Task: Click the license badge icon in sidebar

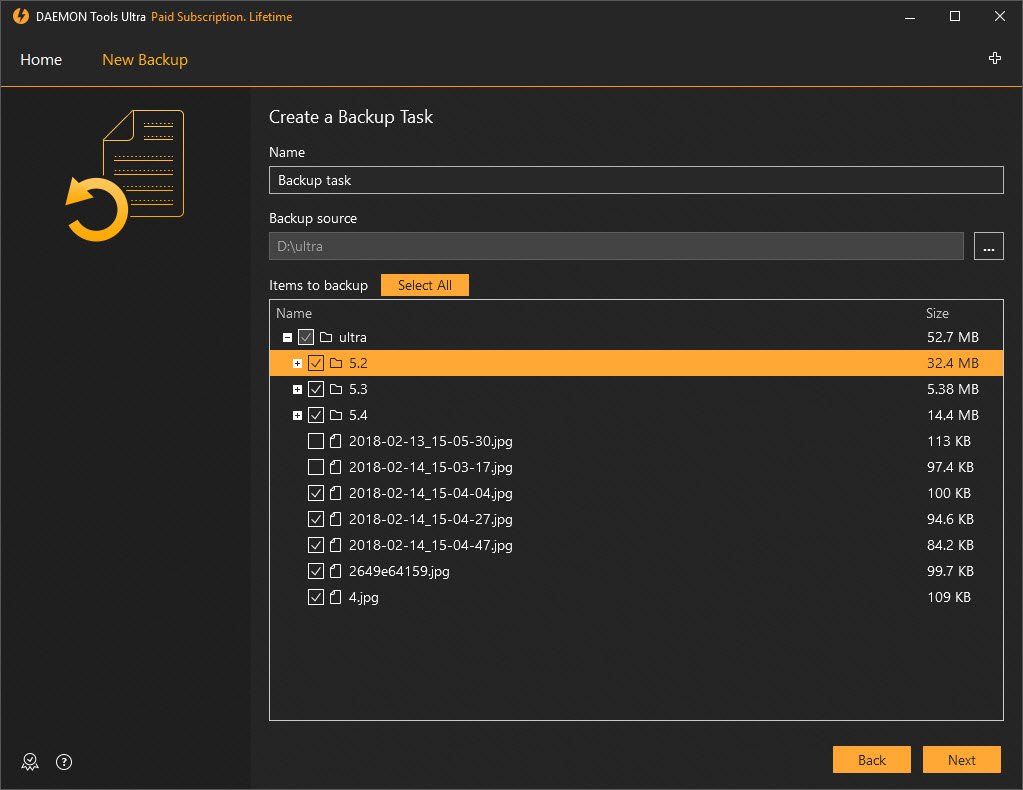Action: (31, 762)
